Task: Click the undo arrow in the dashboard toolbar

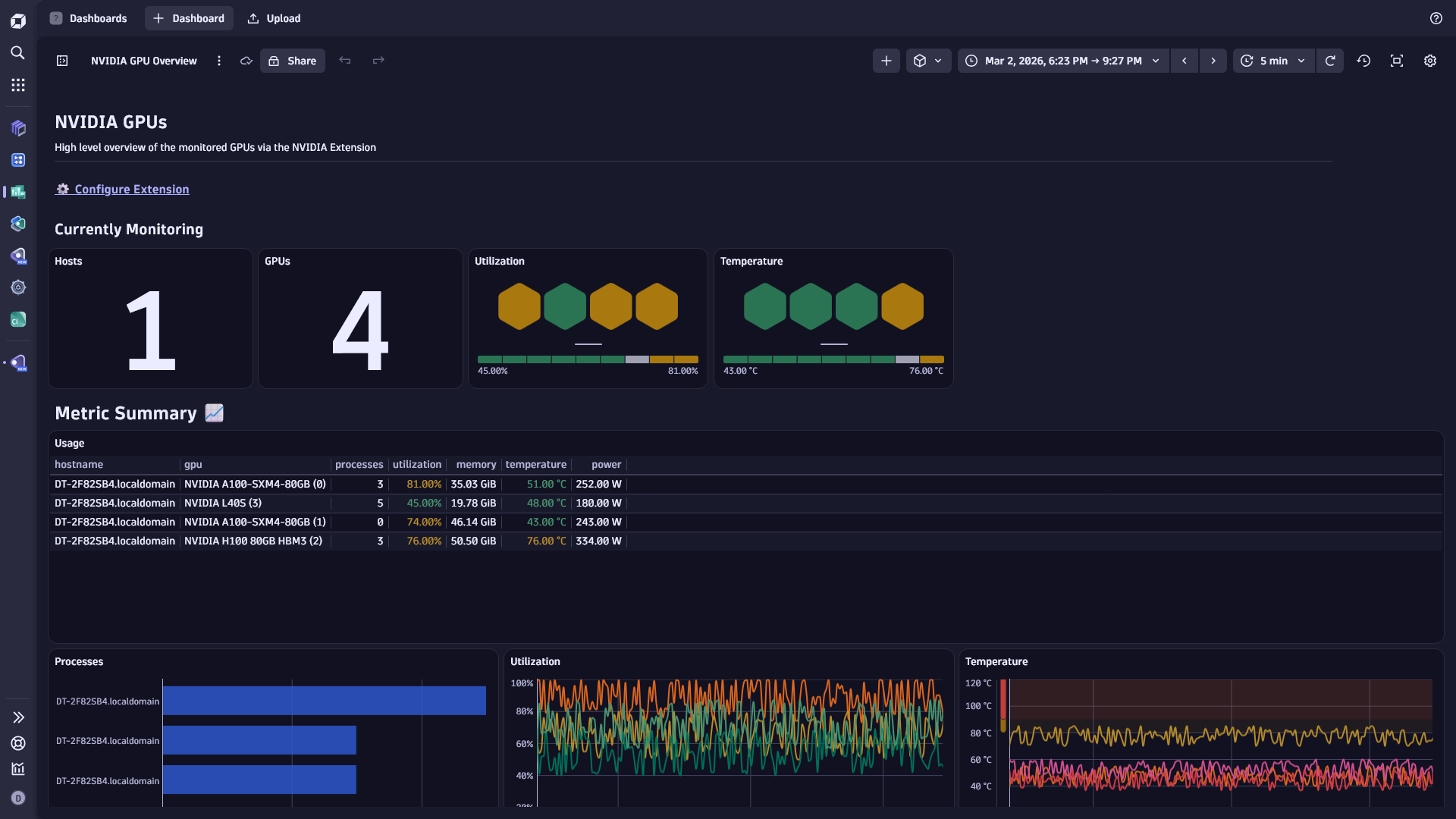Action: pyautogui.click(x=345, y=61)
